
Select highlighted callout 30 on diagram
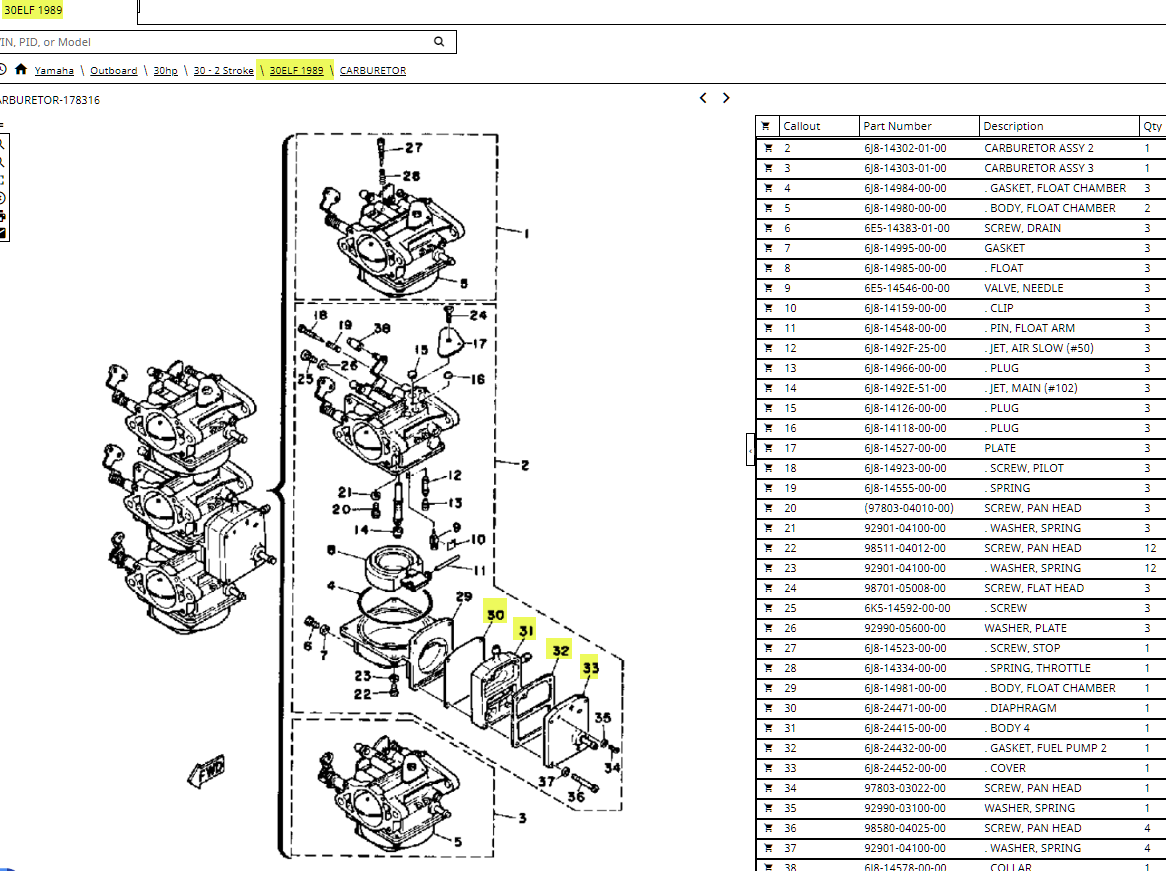pyautogui.click(x=495, y=614)
